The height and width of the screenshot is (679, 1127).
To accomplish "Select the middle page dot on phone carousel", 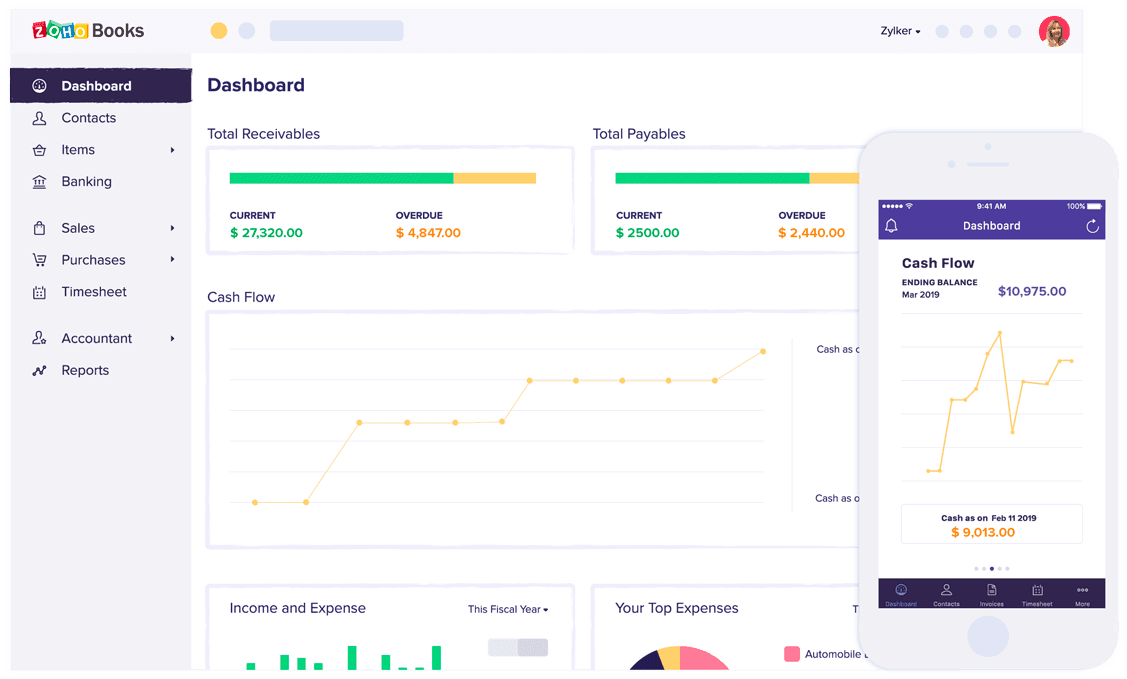I will click(x=991, y=568).
